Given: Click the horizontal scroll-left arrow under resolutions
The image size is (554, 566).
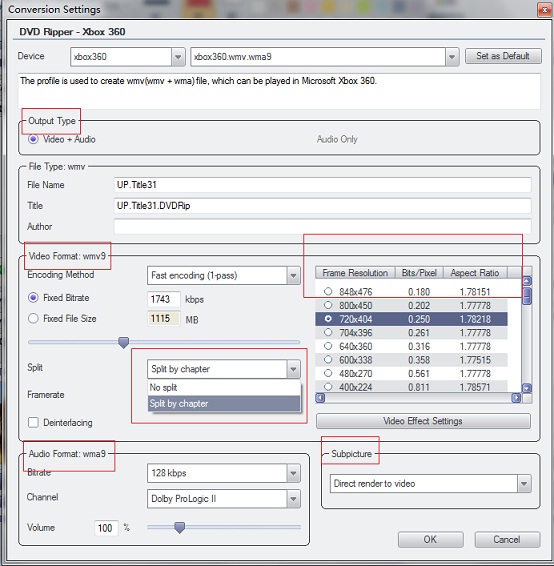Looking at the screenshot, I should tap(320, 398).
